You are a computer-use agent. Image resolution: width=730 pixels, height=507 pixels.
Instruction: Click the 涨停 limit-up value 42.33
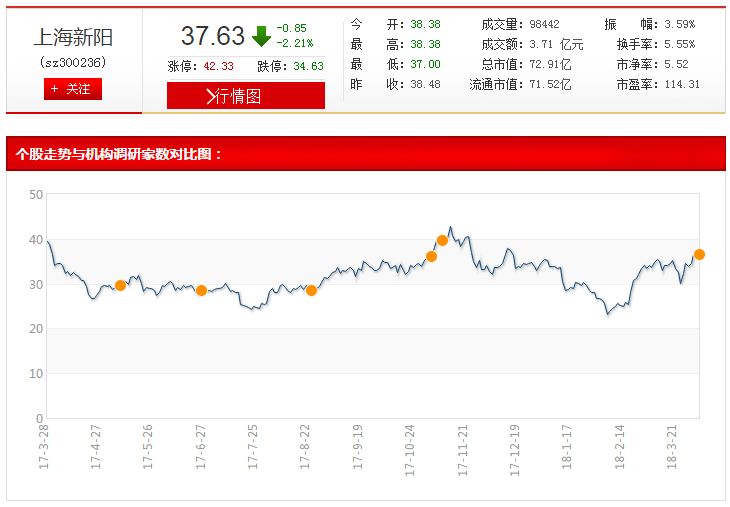tap(218, 67)
